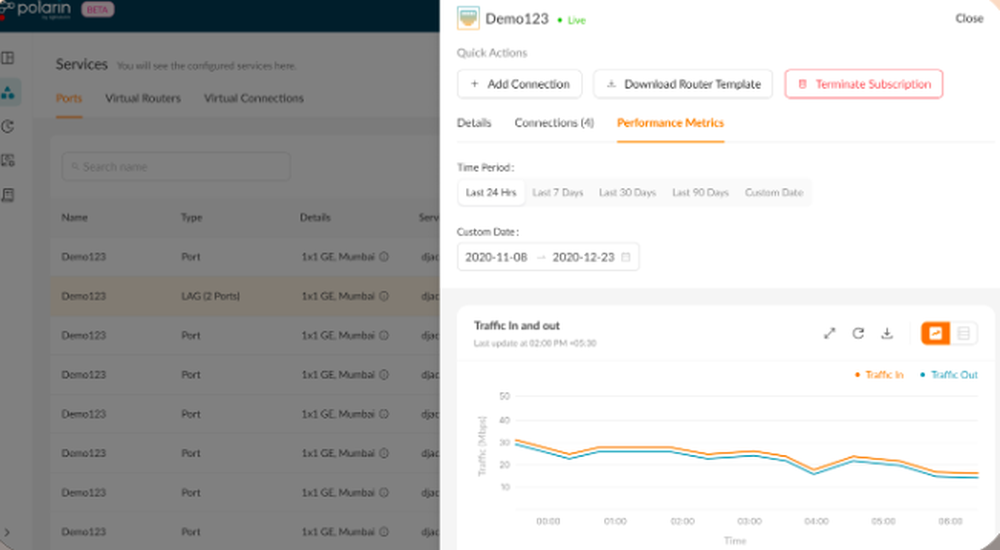This screenshot has height=550, width=1000.
Task: Click info icon in first Demo123 Port row
Action: coord(384,256)
